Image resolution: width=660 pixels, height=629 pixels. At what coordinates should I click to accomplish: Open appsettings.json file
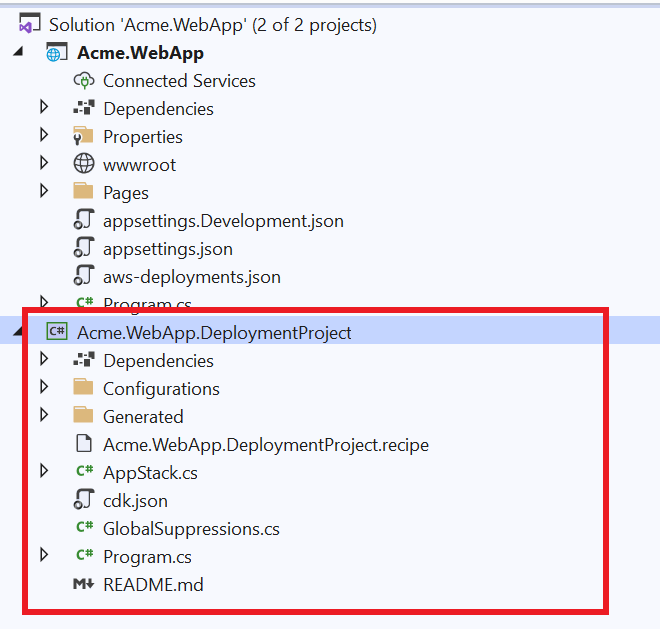coord(168,249)
